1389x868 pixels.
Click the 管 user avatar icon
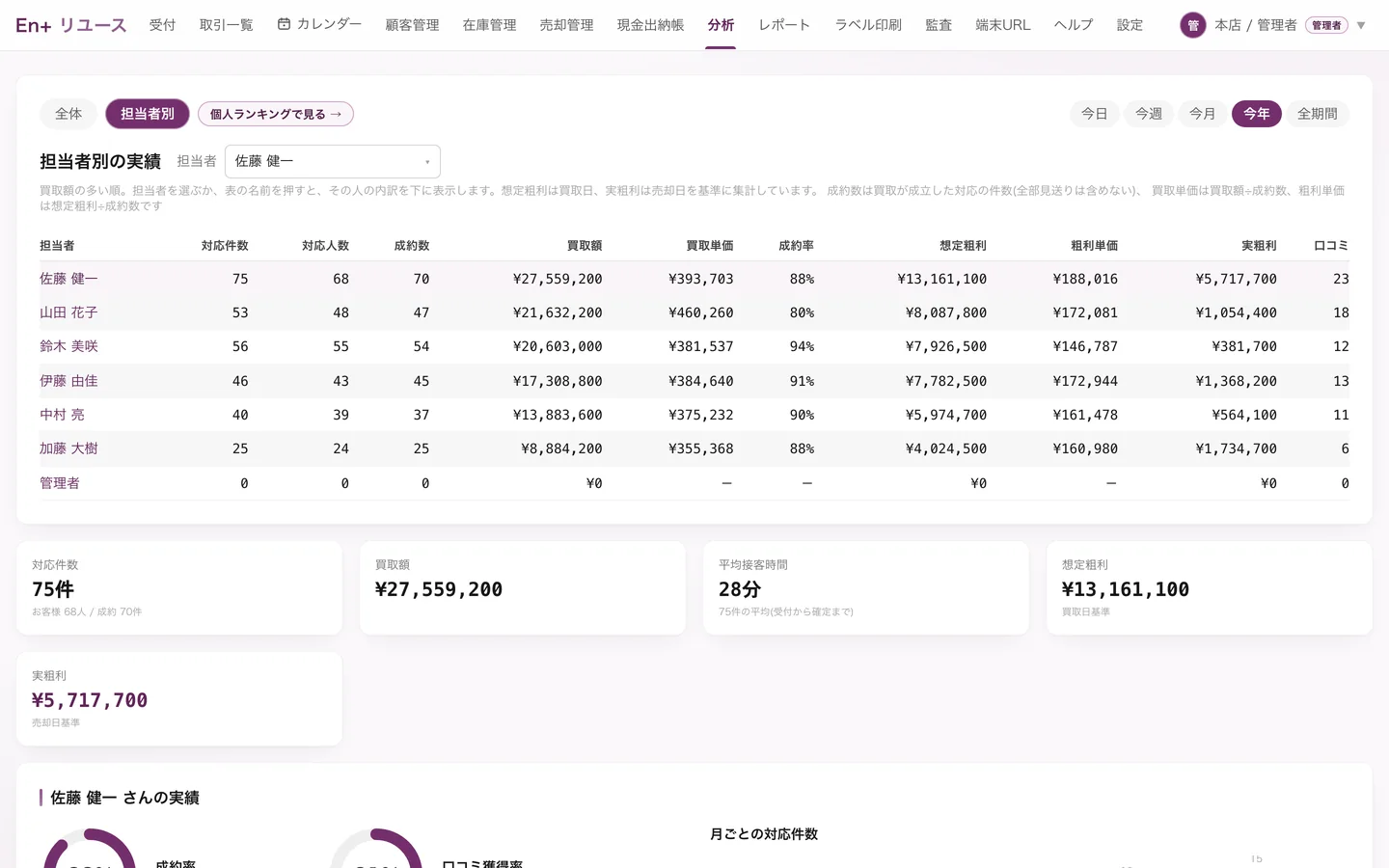pos(1193,25)
